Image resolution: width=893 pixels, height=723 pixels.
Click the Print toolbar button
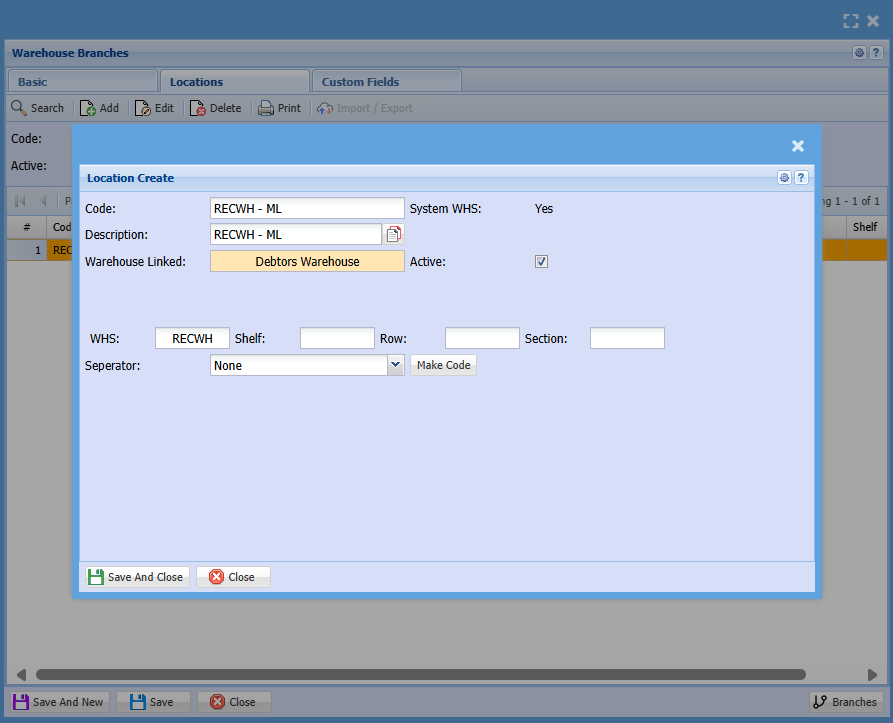[279, 108]
